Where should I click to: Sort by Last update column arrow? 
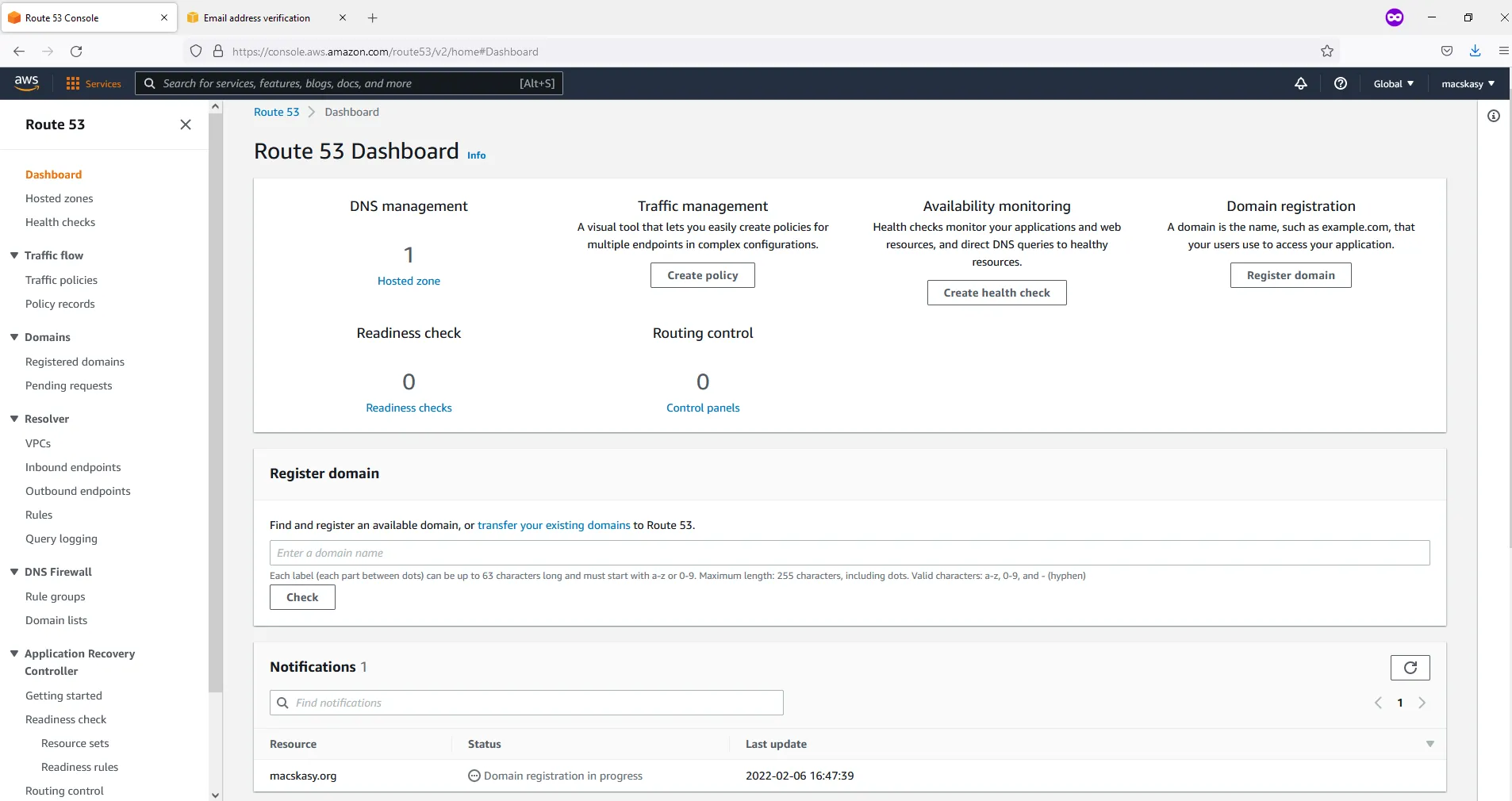[x=1430, y=744]
